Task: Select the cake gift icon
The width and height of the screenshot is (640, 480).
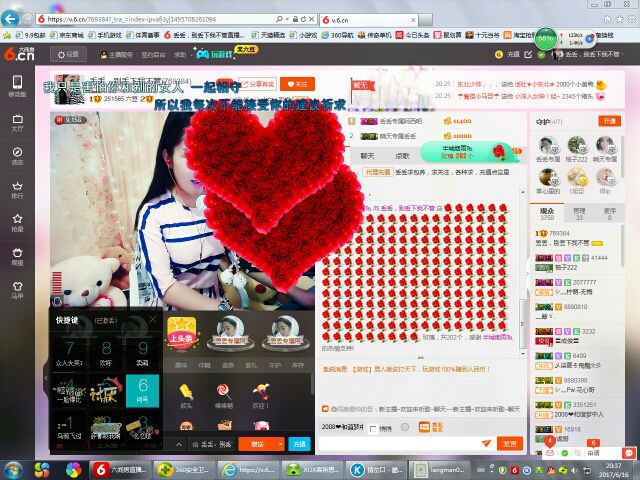Action: (x=224, y=425)
